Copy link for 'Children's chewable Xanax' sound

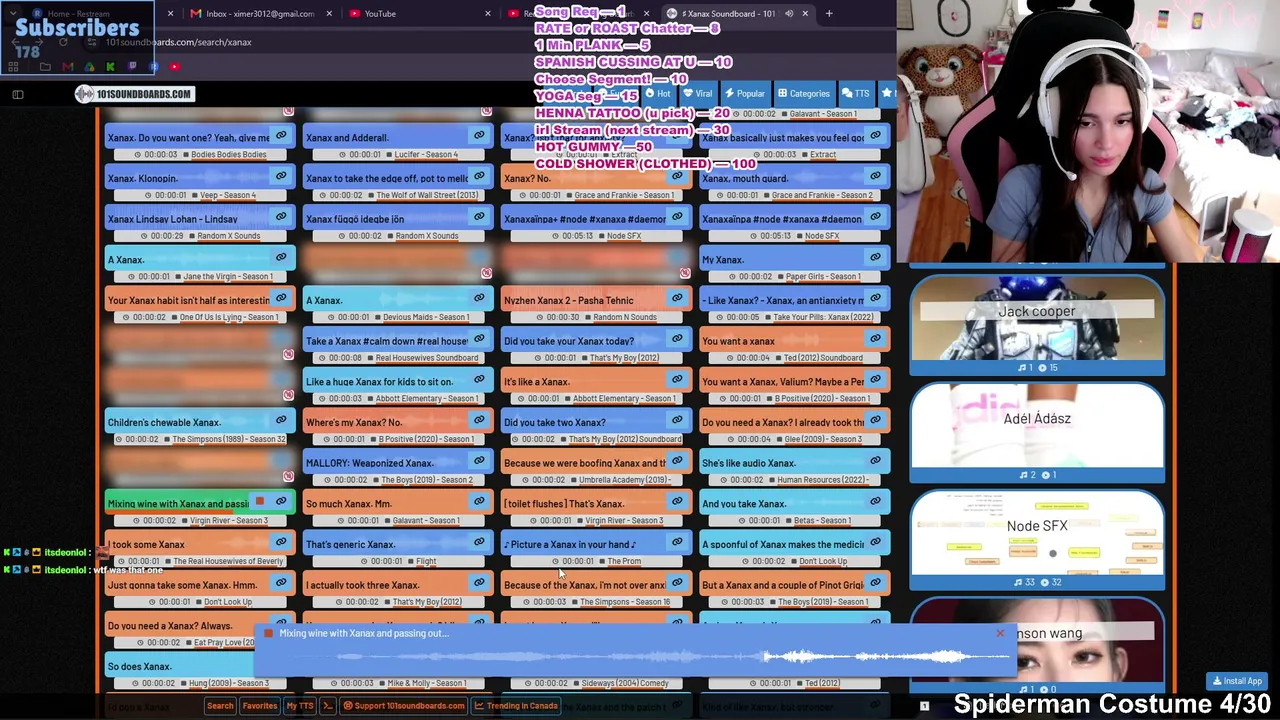tap(281, 421)
